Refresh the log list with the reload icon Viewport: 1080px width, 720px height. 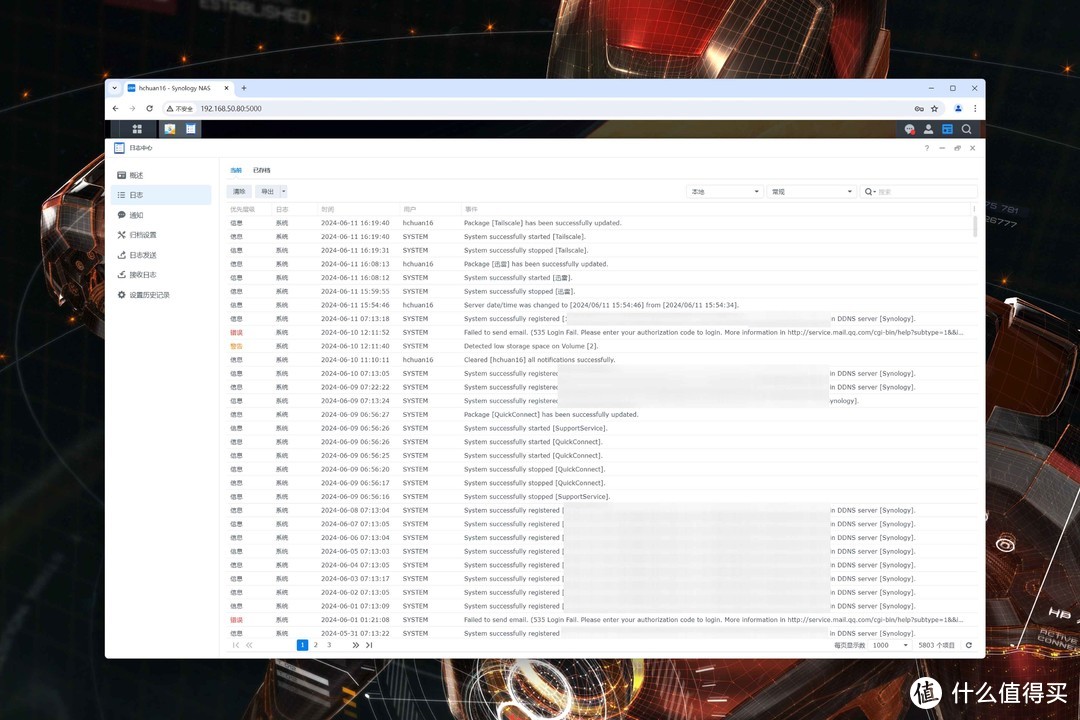[x=968, y=645]
